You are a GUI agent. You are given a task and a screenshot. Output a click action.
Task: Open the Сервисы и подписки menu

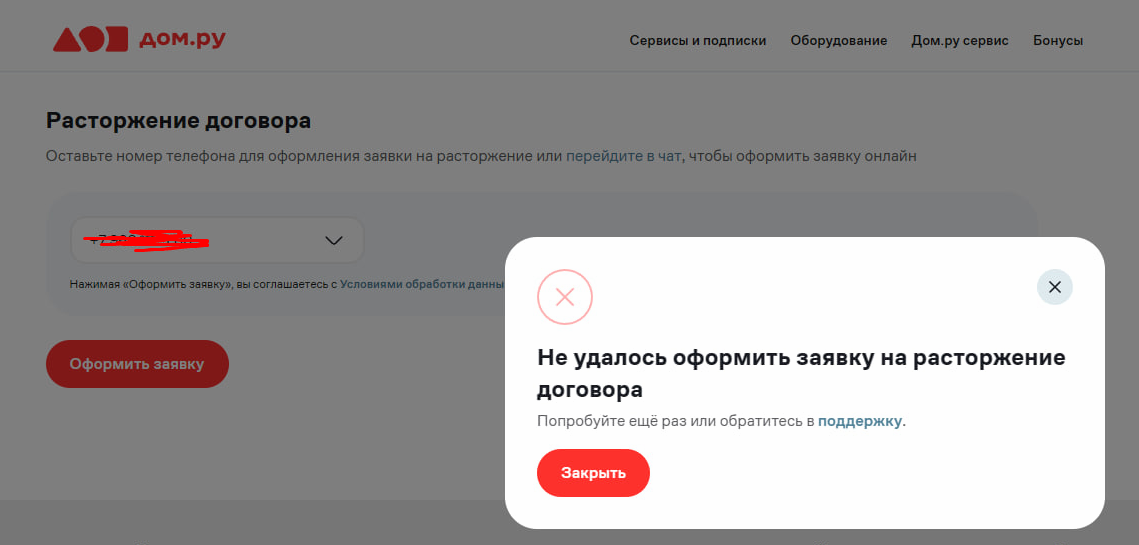pos(697,41)
